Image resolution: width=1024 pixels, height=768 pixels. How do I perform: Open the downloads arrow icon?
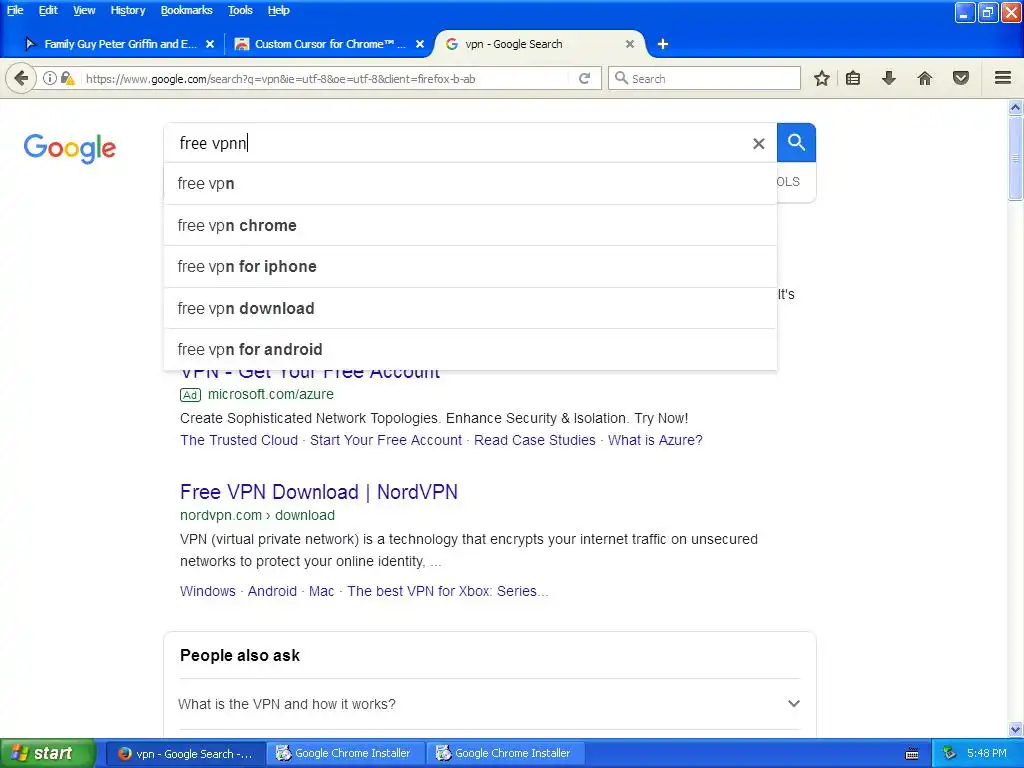(x=889, y=78)
